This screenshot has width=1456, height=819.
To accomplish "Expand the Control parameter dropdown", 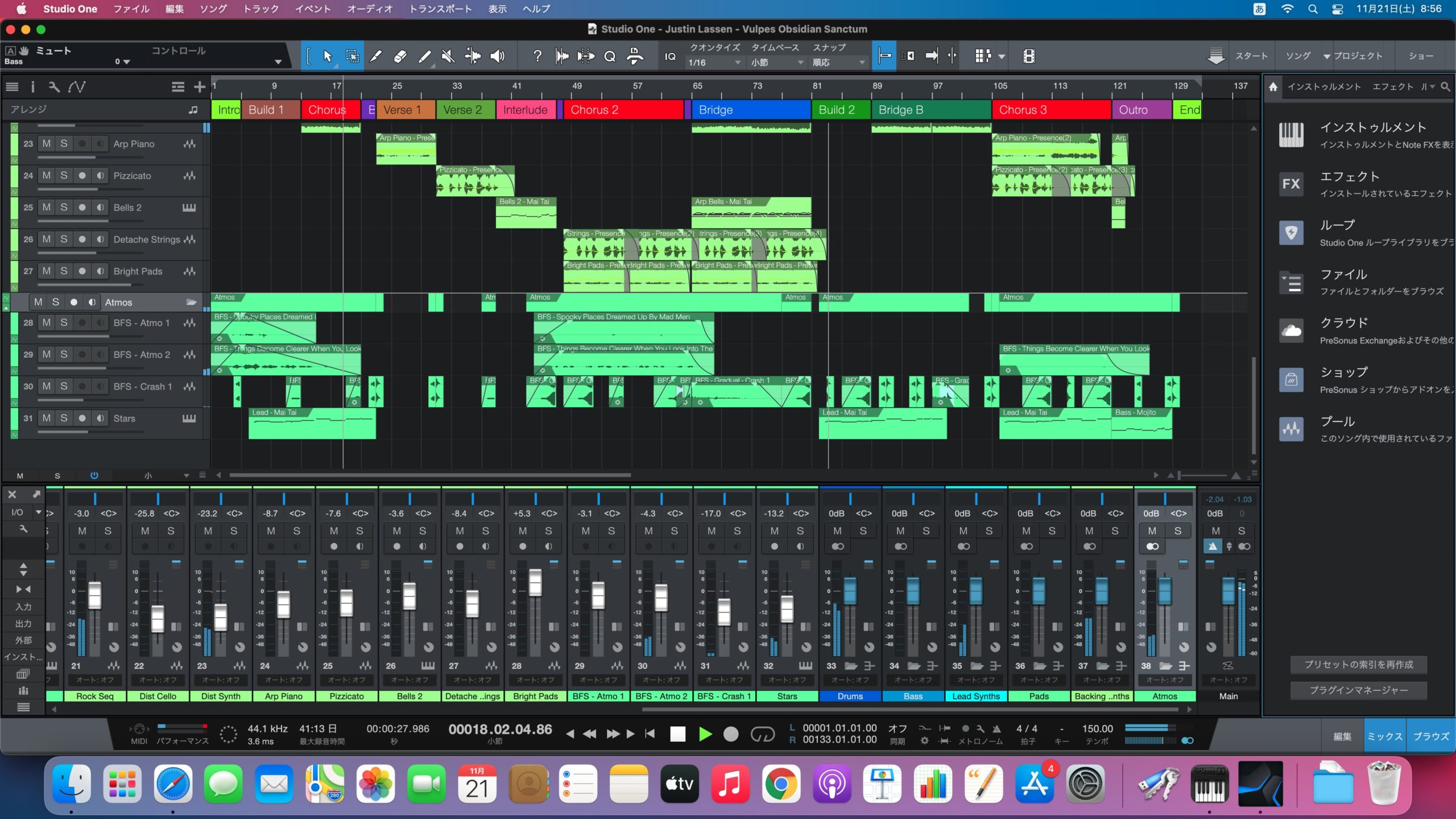I will click(278, 61).
